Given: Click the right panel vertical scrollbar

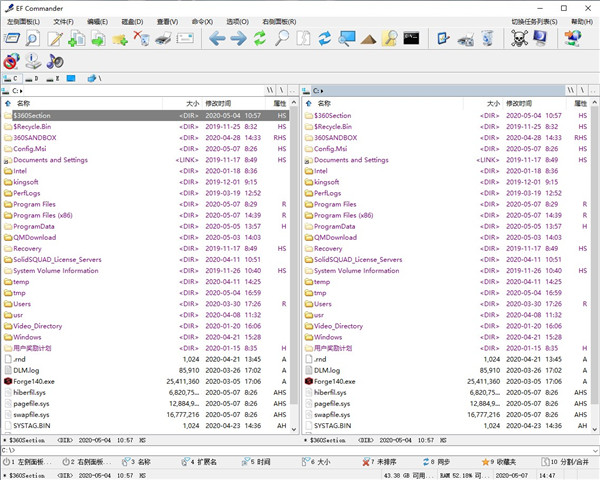Looking at the screenshot, I should (594, 250).
